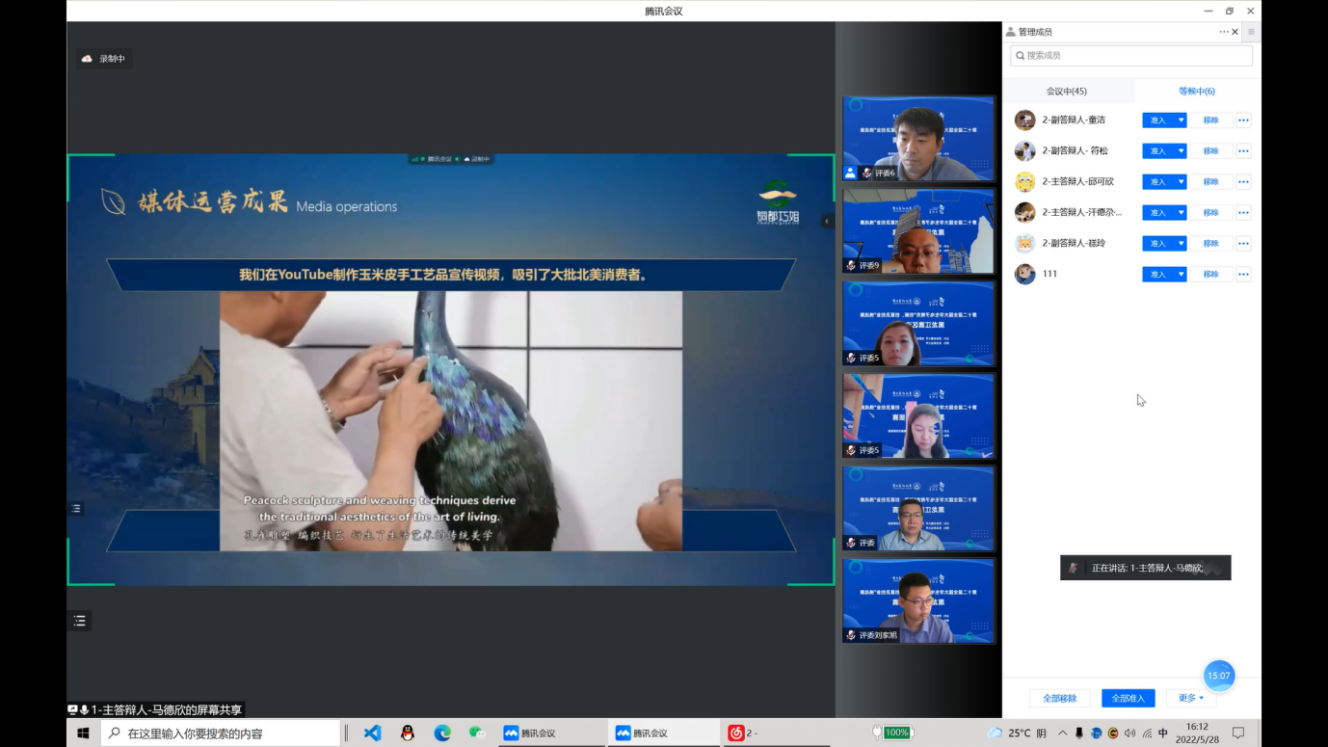Image resolution: width=1328 pixels, height=747 pixels.
Task: Open Visual Studio Code from the taskbar
Action: click(x=372, y=733)
